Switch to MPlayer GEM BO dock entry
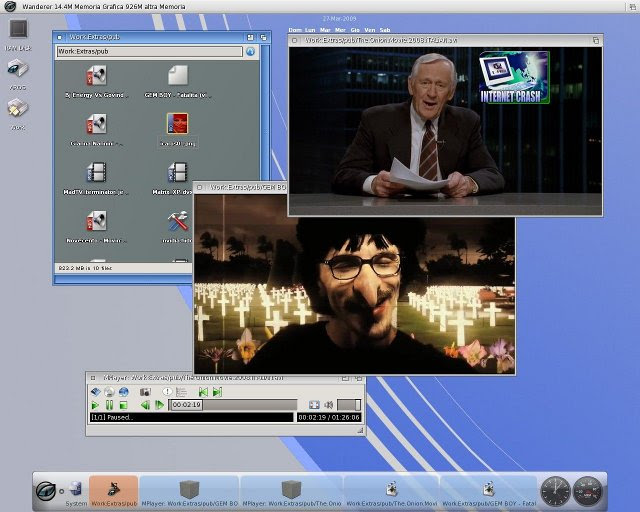Viewport: 640px width, 512px height. coord(189,492)
